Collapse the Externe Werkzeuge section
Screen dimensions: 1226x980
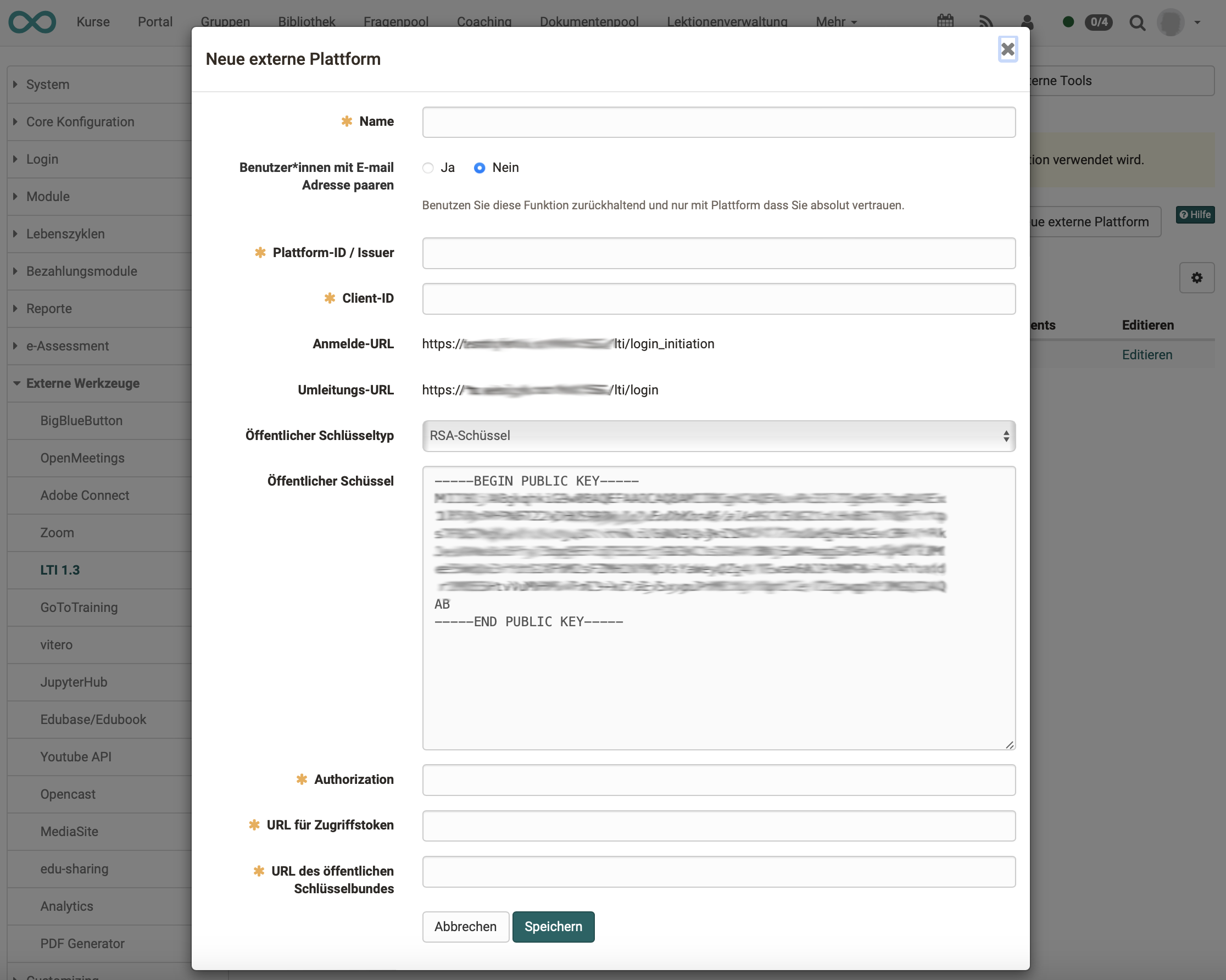(x=82, y=383)
